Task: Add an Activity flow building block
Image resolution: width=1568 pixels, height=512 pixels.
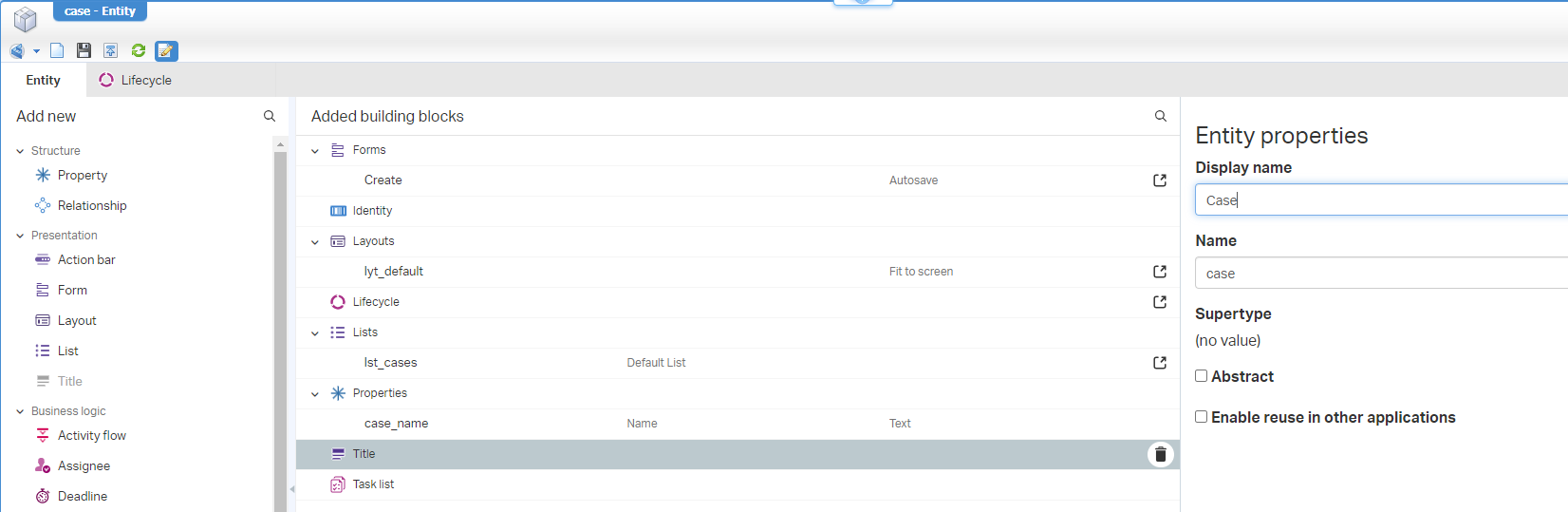Action: pyautogui.click(x=91, y=436)
